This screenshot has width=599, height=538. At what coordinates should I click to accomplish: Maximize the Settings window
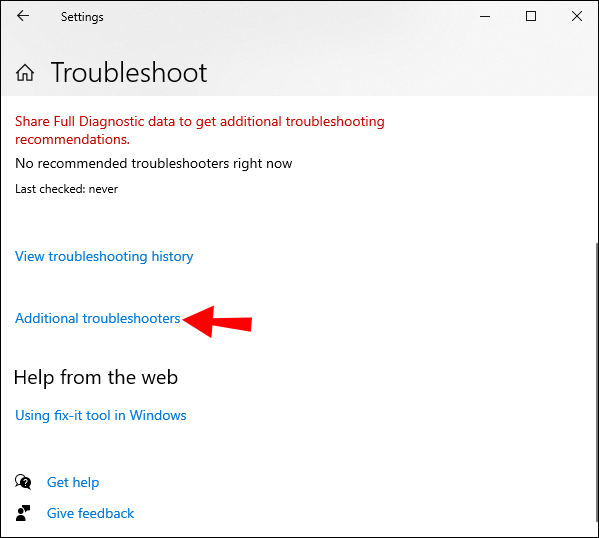click(531, 16)
